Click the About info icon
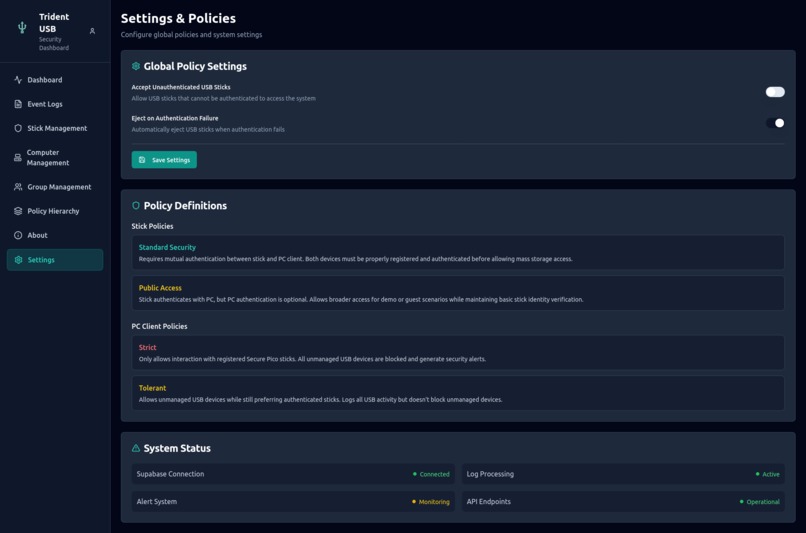 point(18,235)
